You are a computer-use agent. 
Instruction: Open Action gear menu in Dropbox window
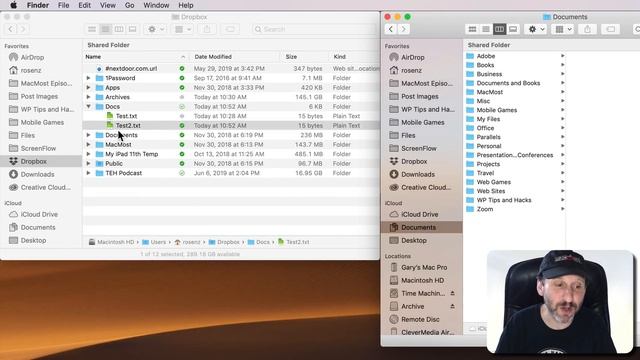click(156, 29)
